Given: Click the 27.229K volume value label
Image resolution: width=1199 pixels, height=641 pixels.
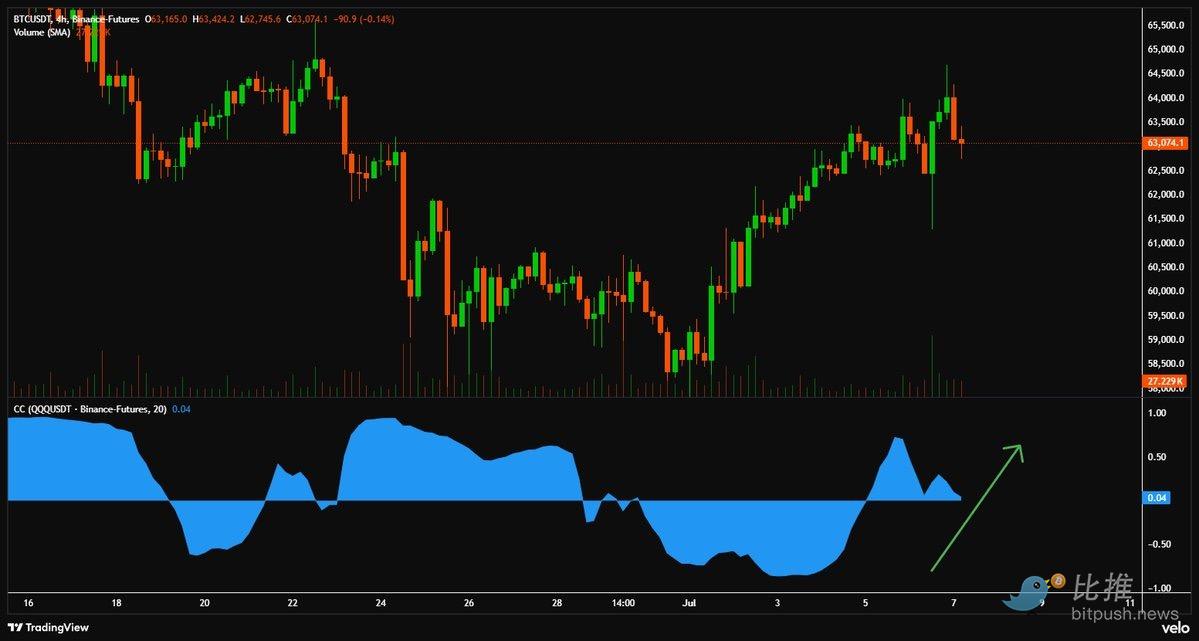Looking at the screenshot, I should [x=1165, y=380].
